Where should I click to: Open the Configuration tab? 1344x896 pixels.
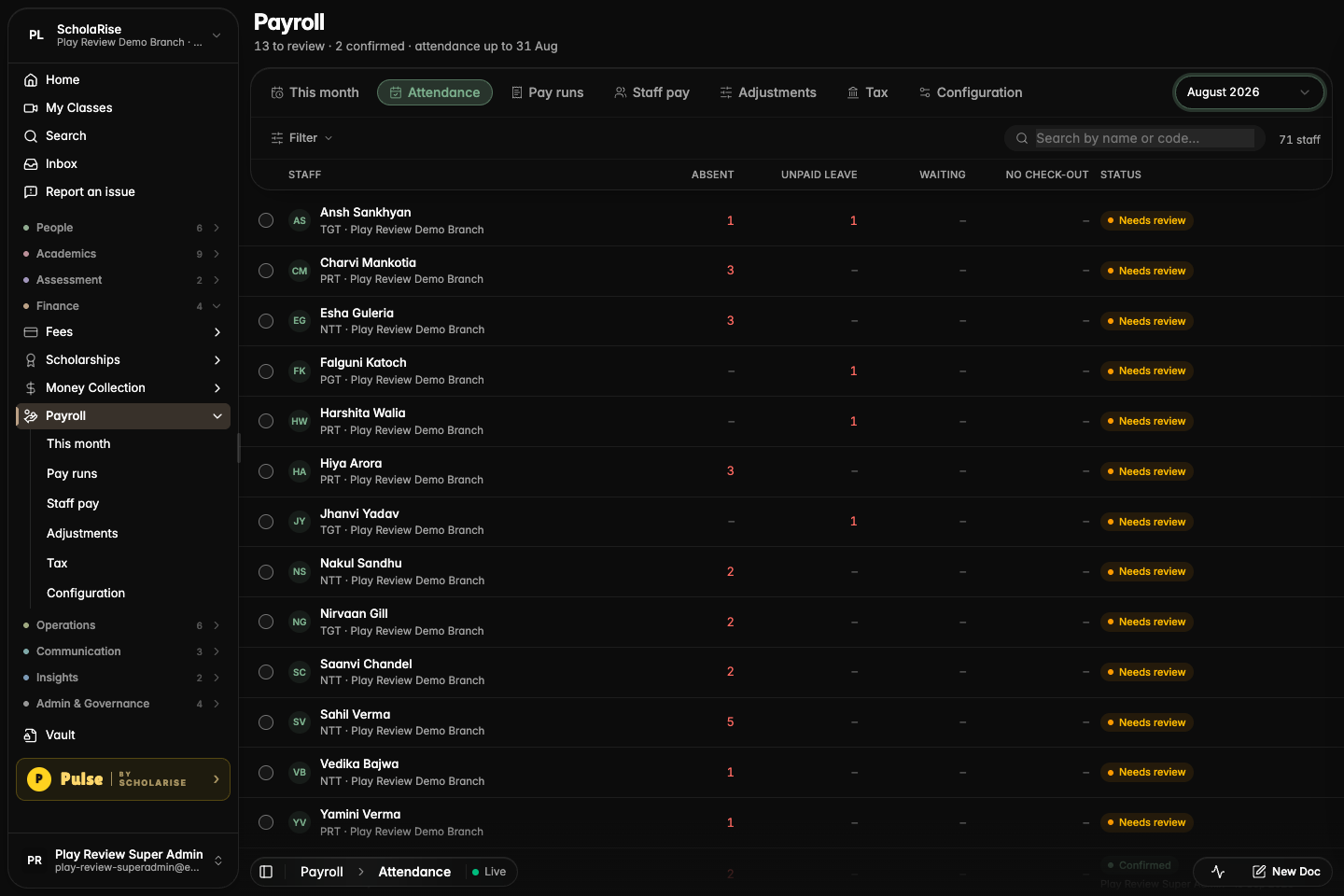tap(971, 92)
